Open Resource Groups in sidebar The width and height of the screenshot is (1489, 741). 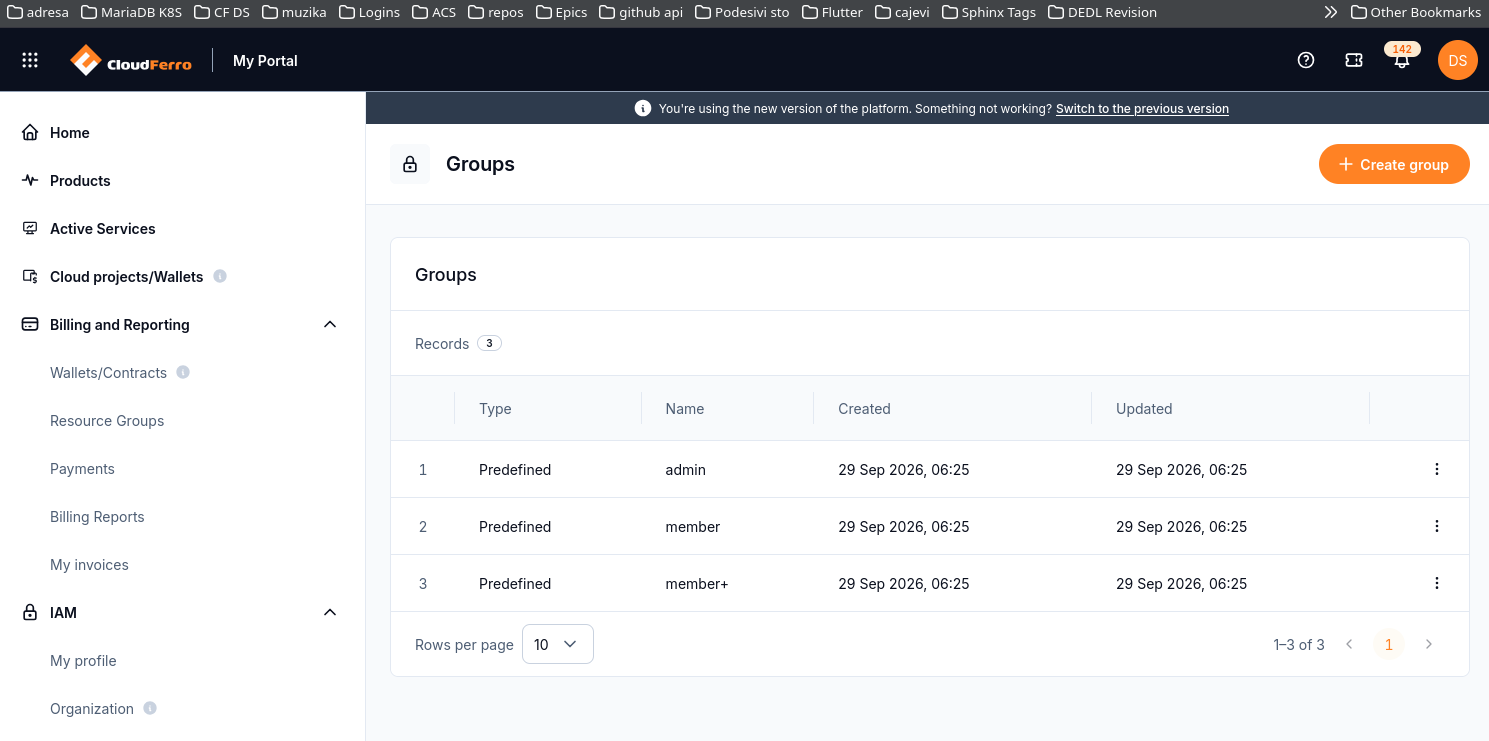(x=107, y=420)
